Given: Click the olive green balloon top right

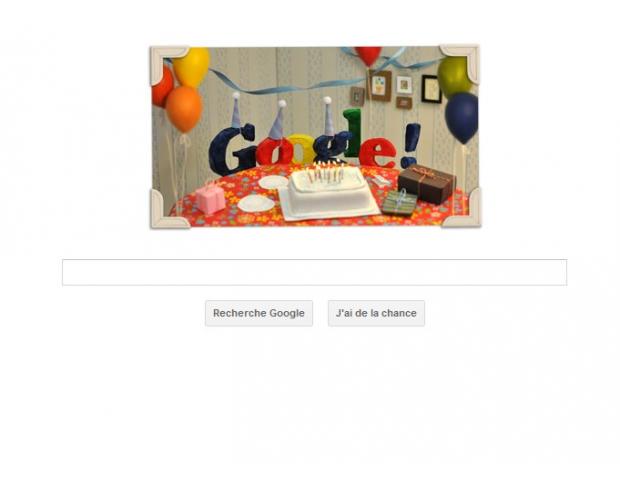Looking at the screenshot, I should click(454, 77).
